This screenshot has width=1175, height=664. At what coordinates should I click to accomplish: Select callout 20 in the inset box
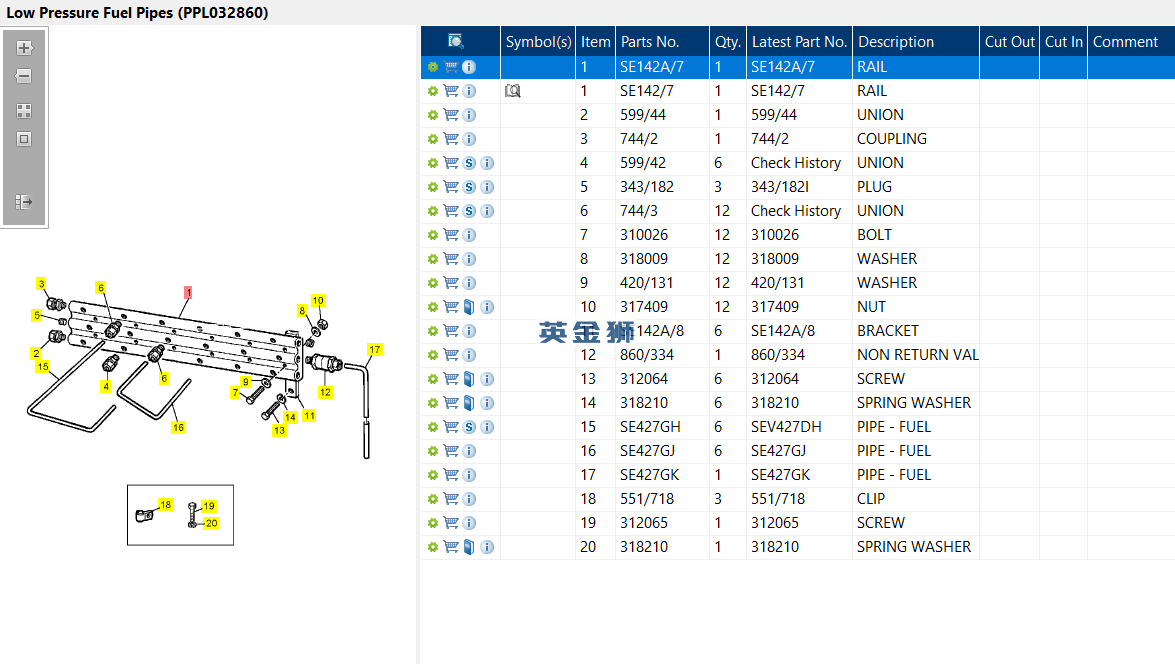[211, 523]
